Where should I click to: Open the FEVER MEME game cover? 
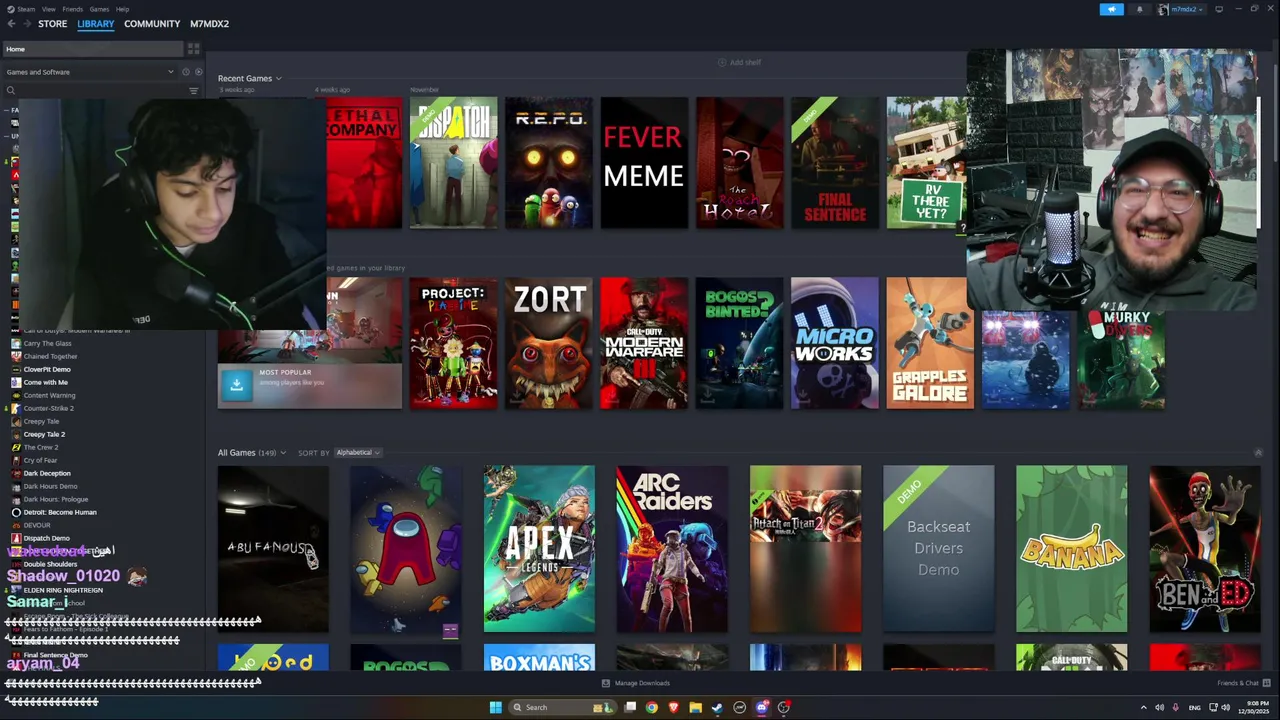click(644, 163)
